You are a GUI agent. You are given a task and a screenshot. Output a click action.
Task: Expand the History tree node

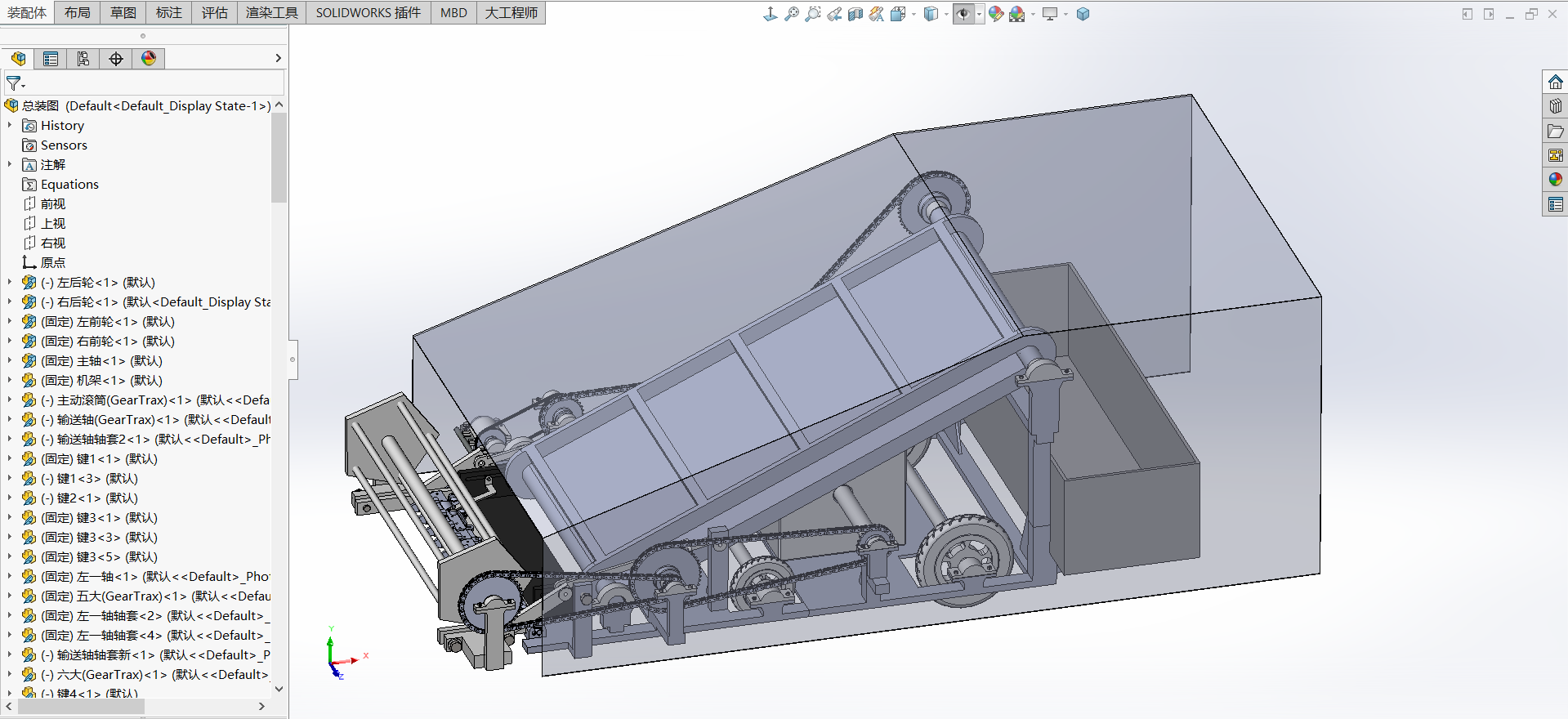(10, 125)
